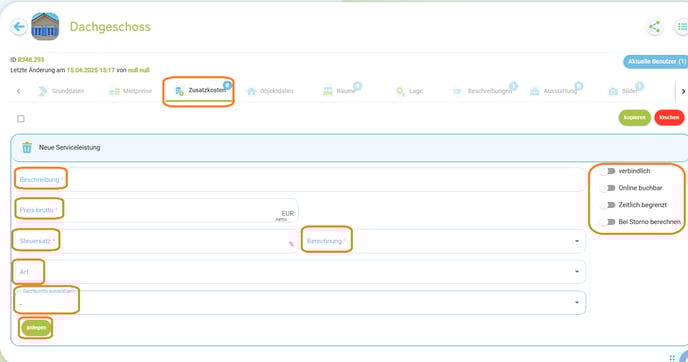Toggle the verbindlich switch
The width and height of the screenshot is (688, 362).
[x=608, y=171]
